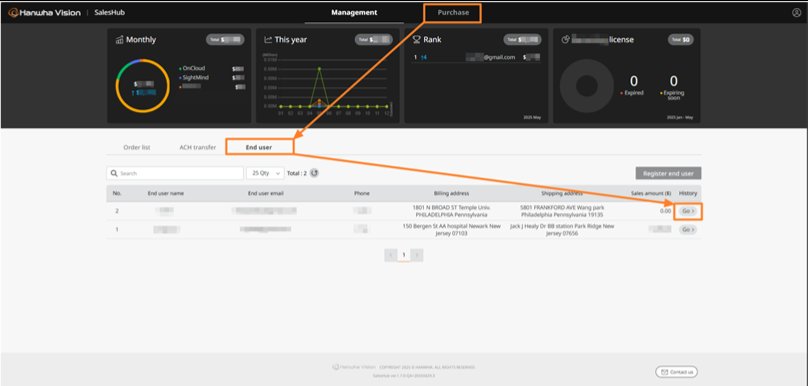Click the Total : 2 count label
Image resolution: width=808 pixels, height=386 pixels.
pos(297,174)
